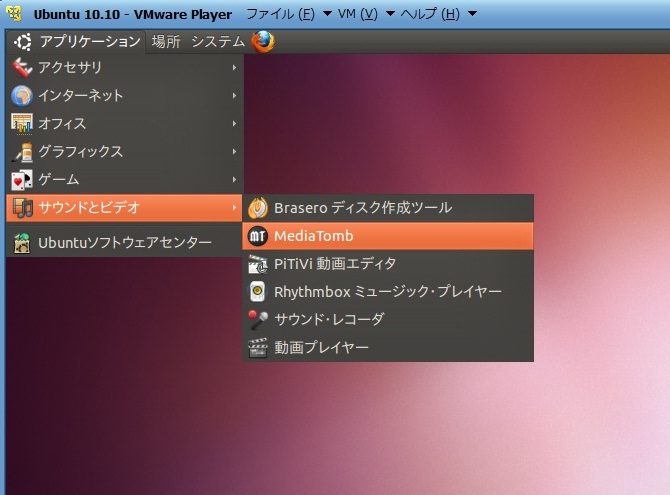Click the オフィス chart icon

pyautogui.click(x=22, y=124)
